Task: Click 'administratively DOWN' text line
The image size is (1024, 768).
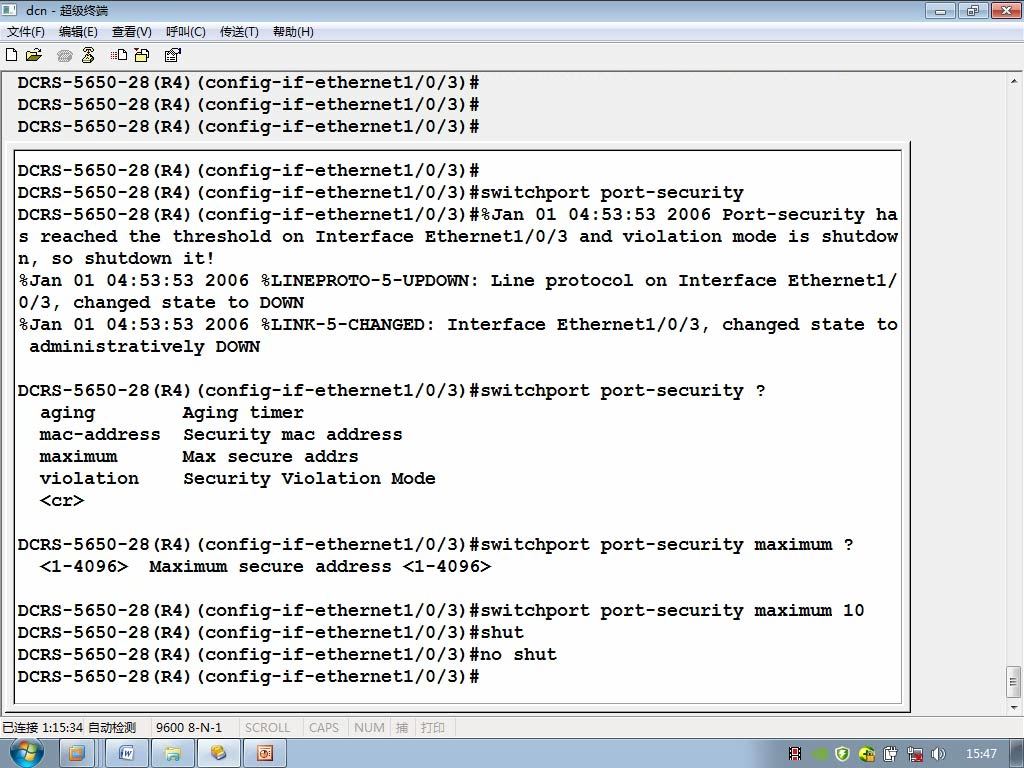Action: click(144, 347)
